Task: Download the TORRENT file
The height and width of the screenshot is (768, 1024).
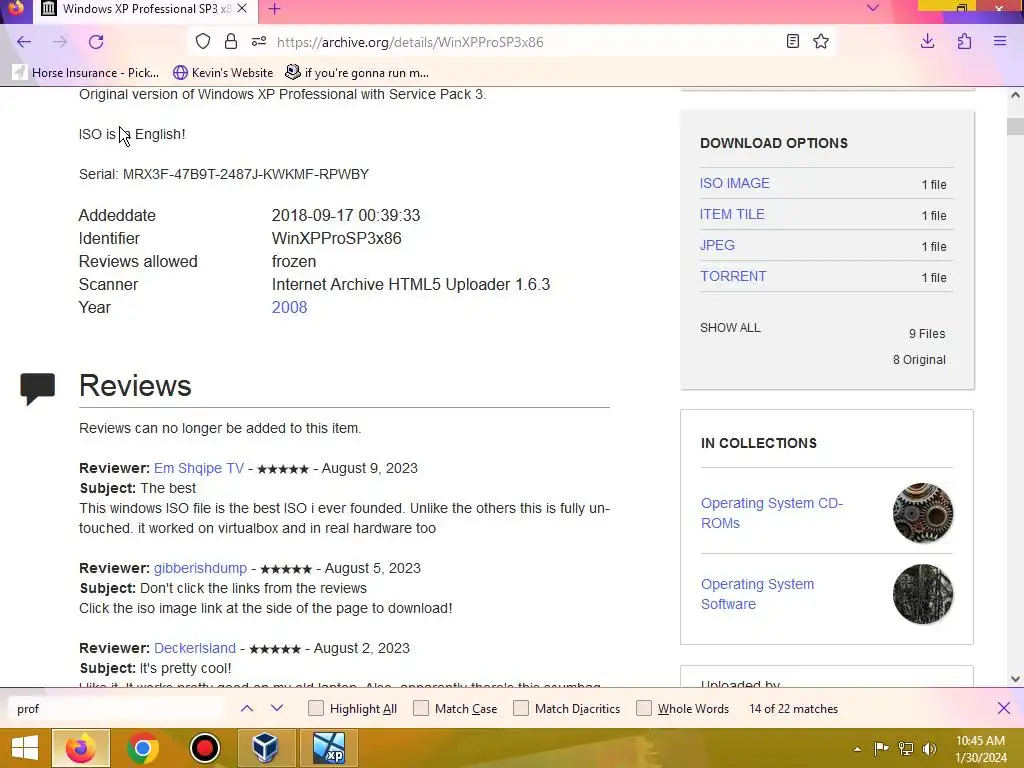Action: (733, 276)
